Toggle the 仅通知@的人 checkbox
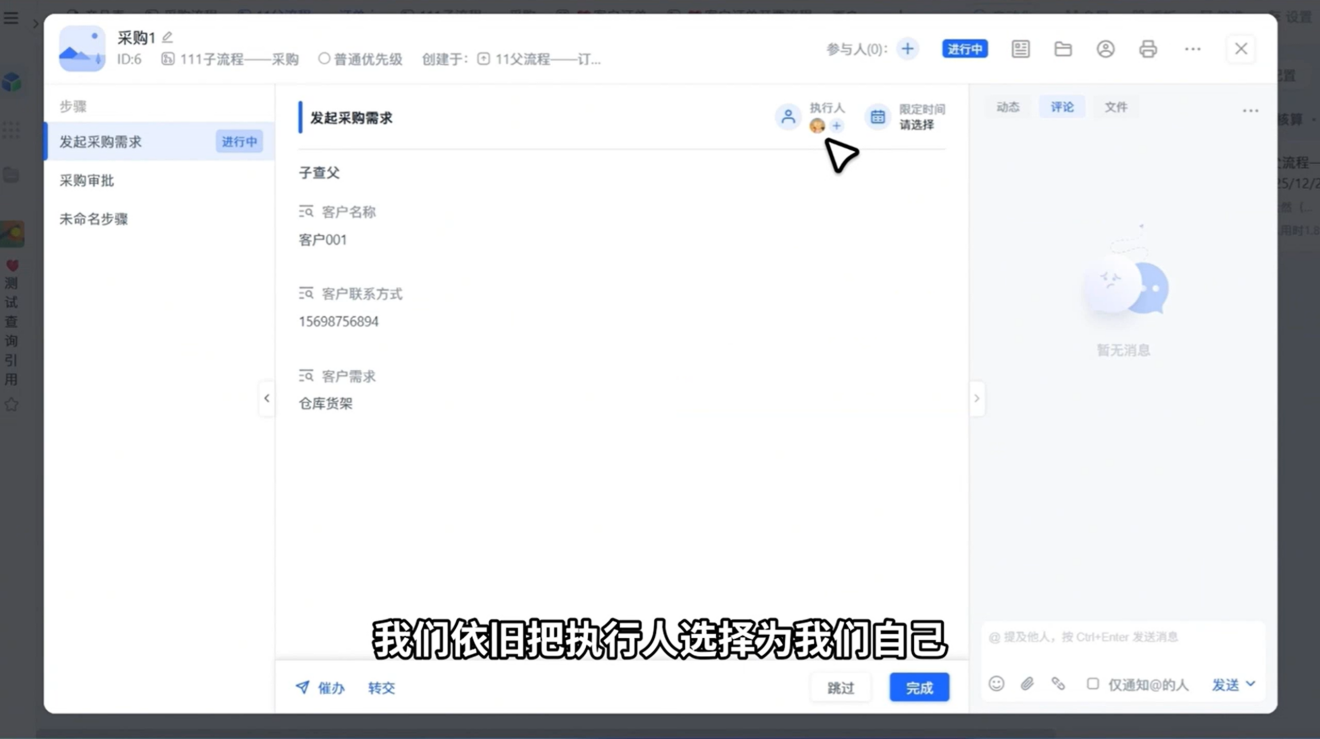 click(x=1093, y=684)
